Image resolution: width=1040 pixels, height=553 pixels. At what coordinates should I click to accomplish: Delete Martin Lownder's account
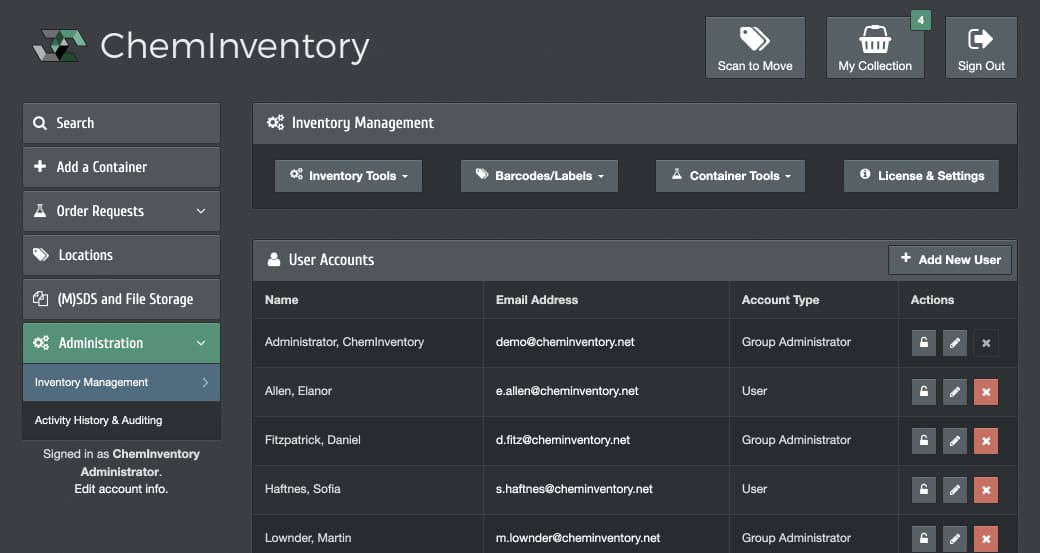pyautogui.click(x=986, y=538)
